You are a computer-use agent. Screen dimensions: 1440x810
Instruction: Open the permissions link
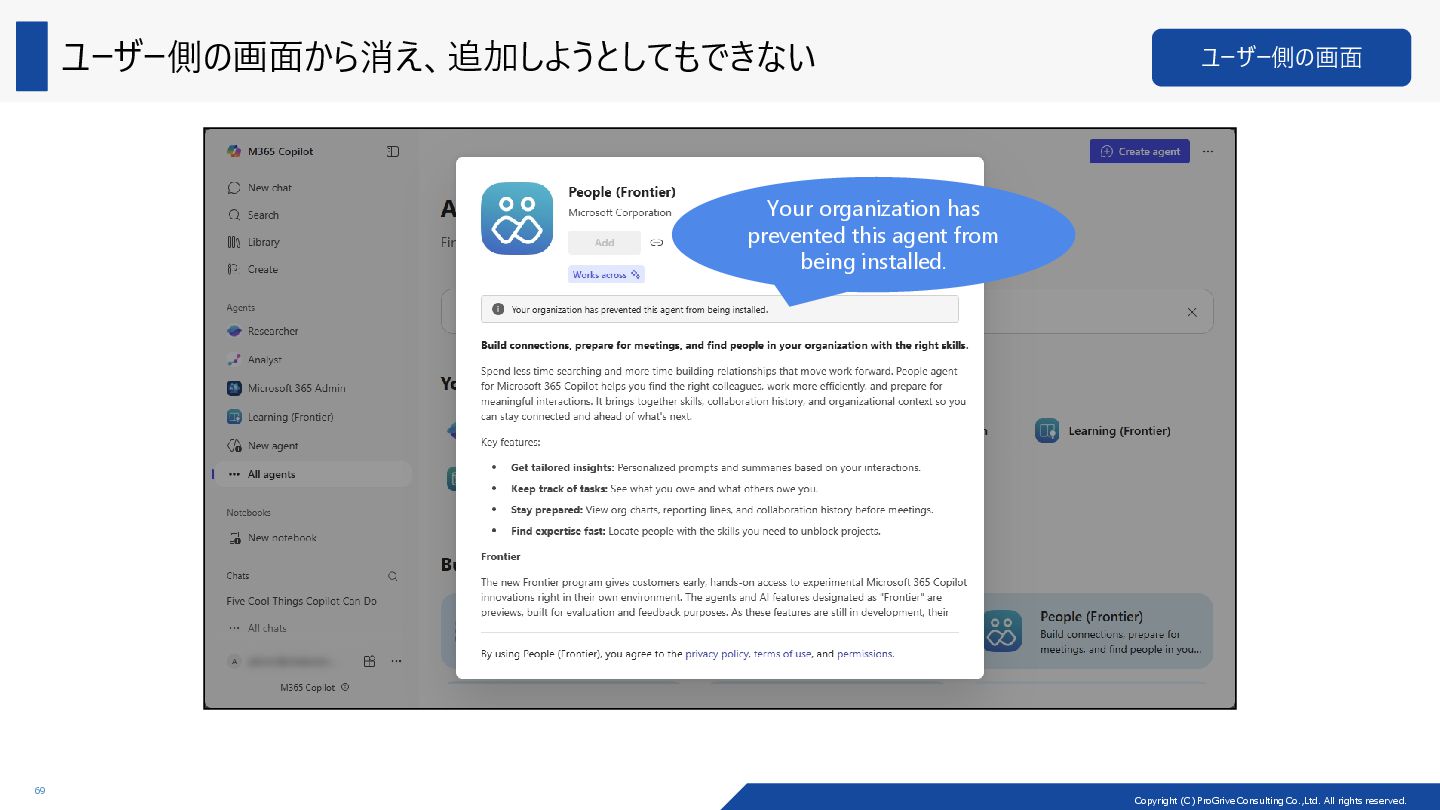click(864, 654)
